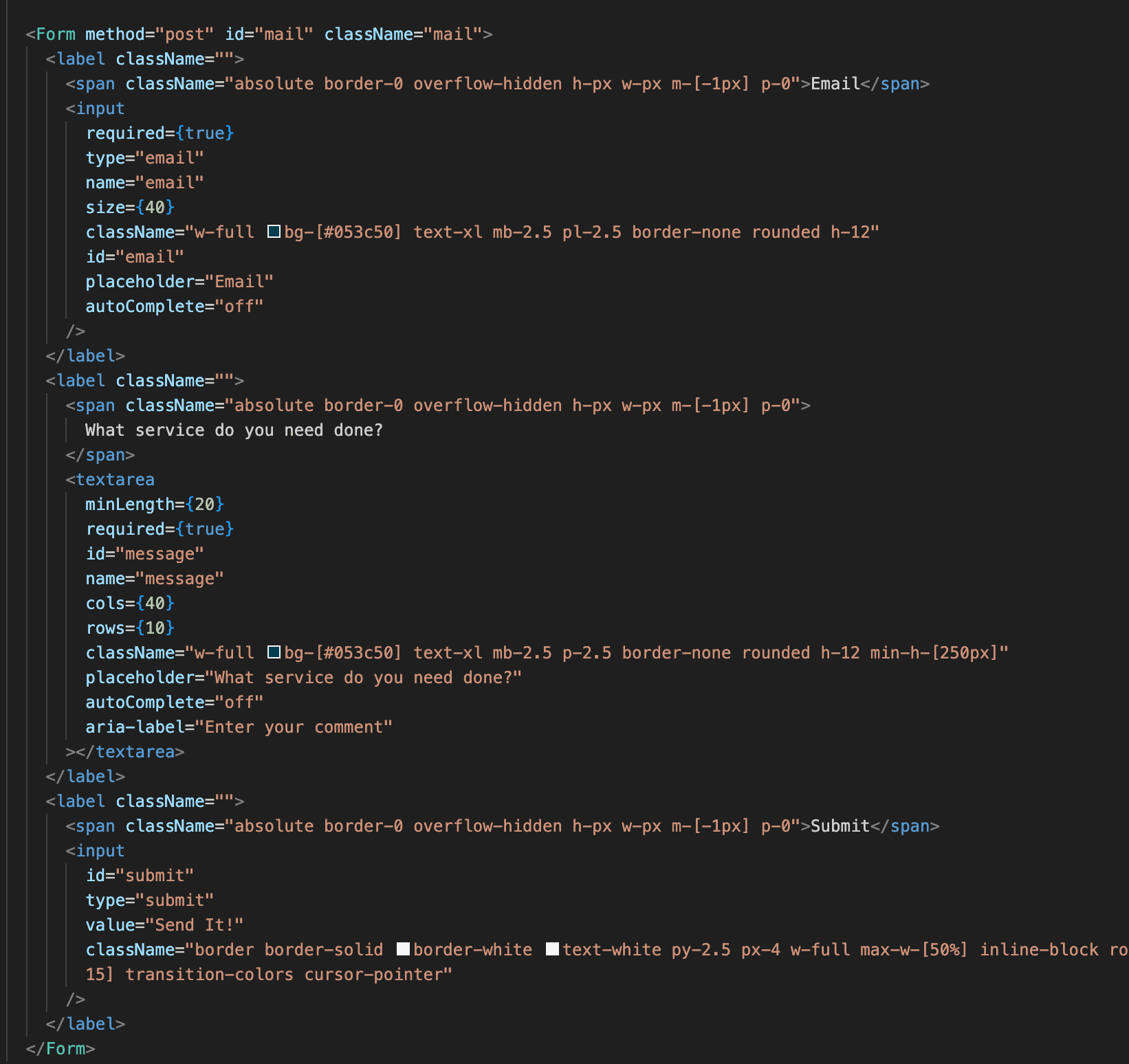Screen dimensions: 1129x1064
Task: Place cursor on the opening Form tag
Action: point(259,34)
